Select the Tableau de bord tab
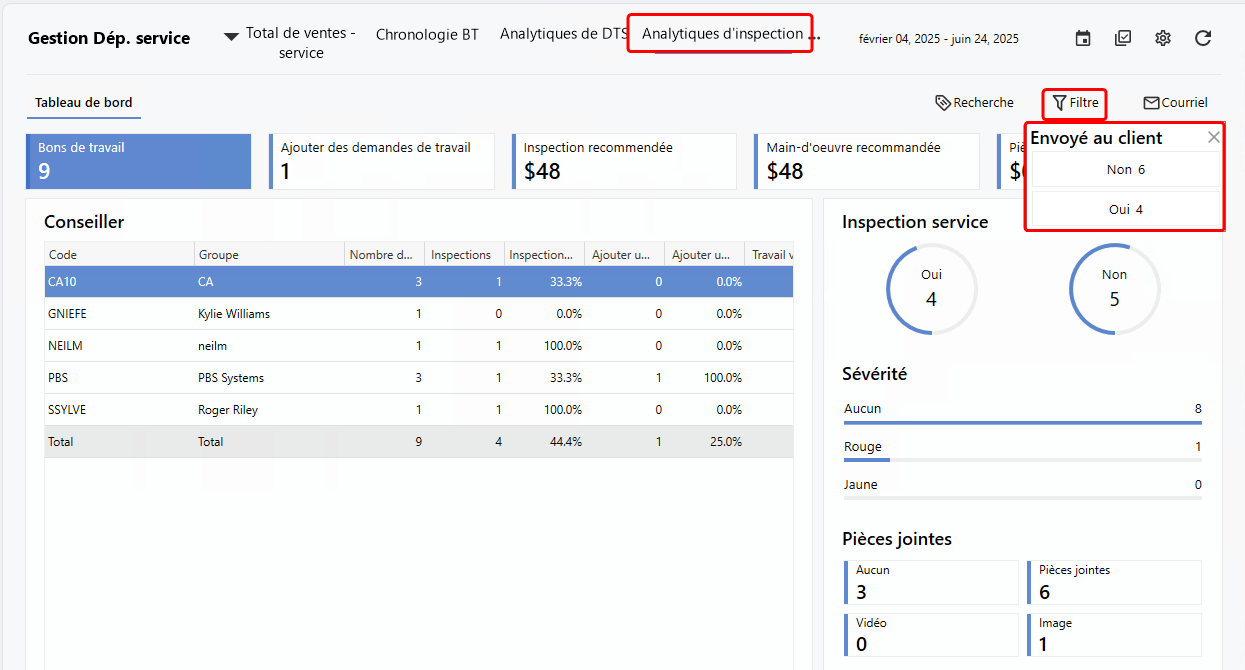Screen dimensions: 1245x670 [84, 103]
